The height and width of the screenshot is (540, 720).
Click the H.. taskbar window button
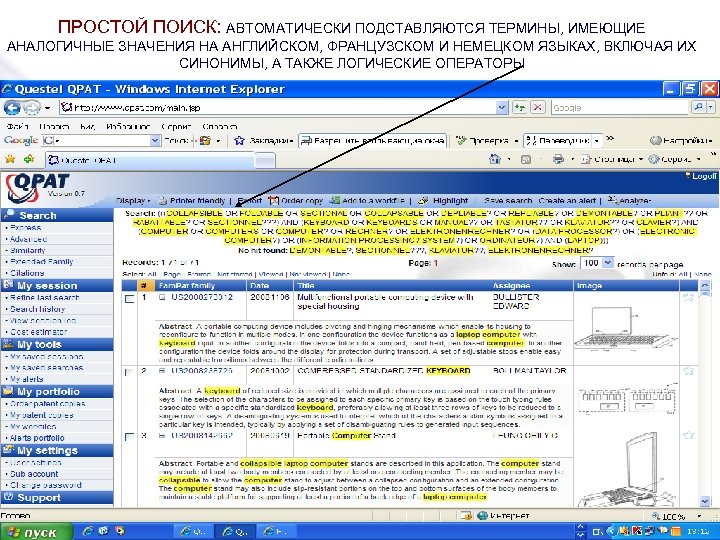point(276,532)
